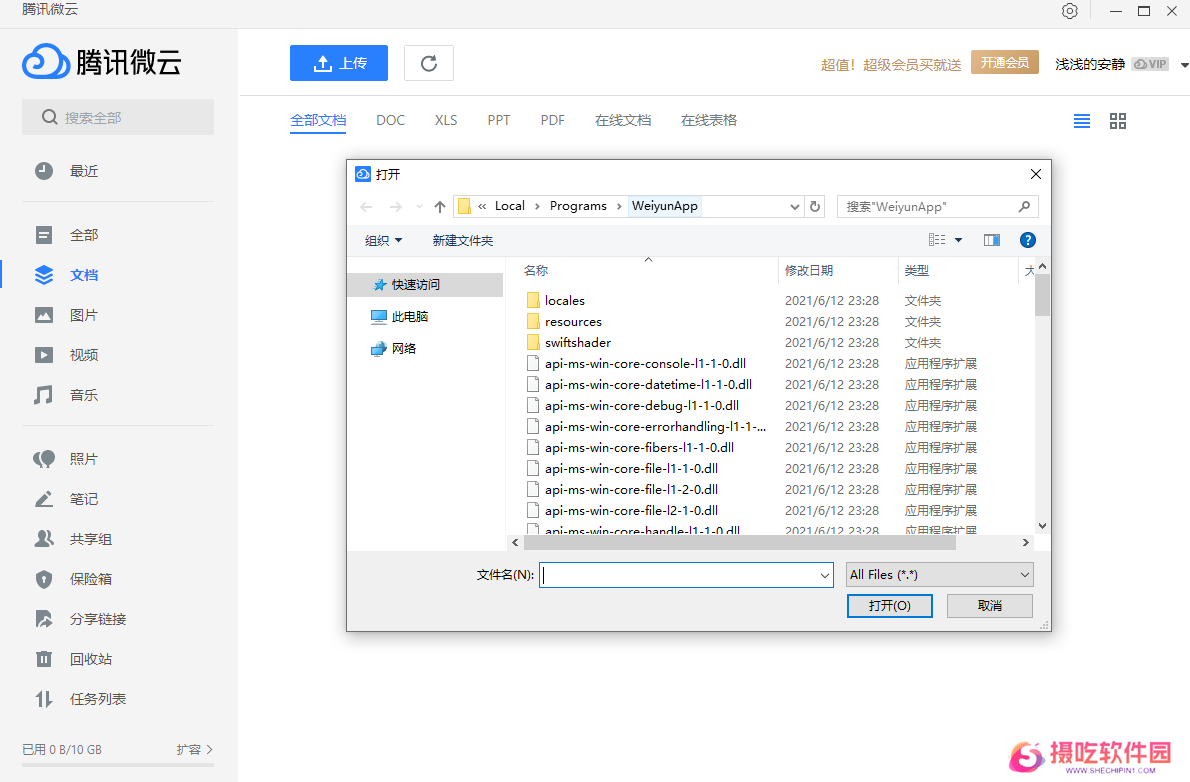Toggle the preview pane in file dialog
Image resolution: width=1190 pixels, height=782 pixels.
point(992,240)
